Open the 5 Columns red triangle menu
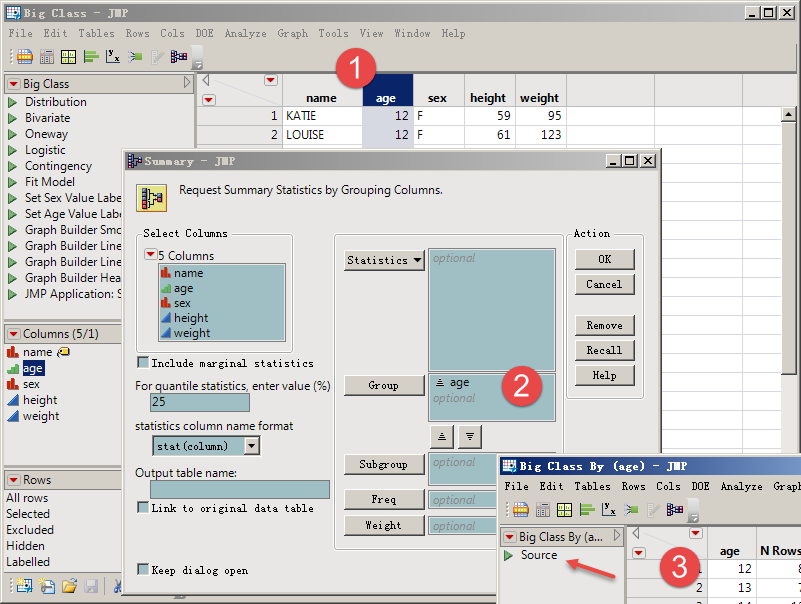This screenshot has height=604, width=801. tap(151, 254)
